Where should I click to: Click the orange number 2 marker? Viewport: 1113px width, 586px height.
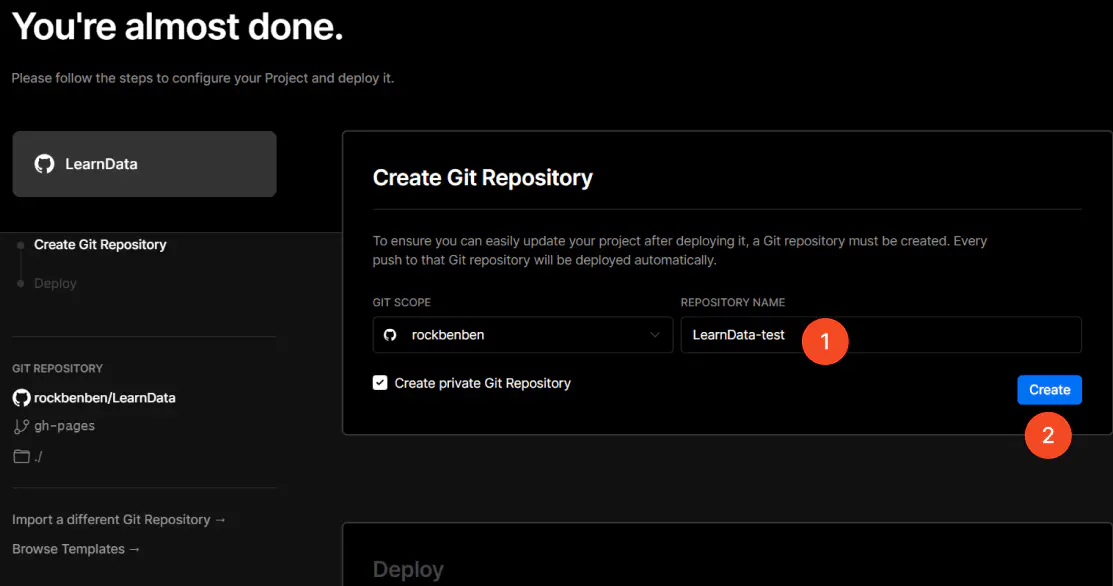tap(1048, 436)
